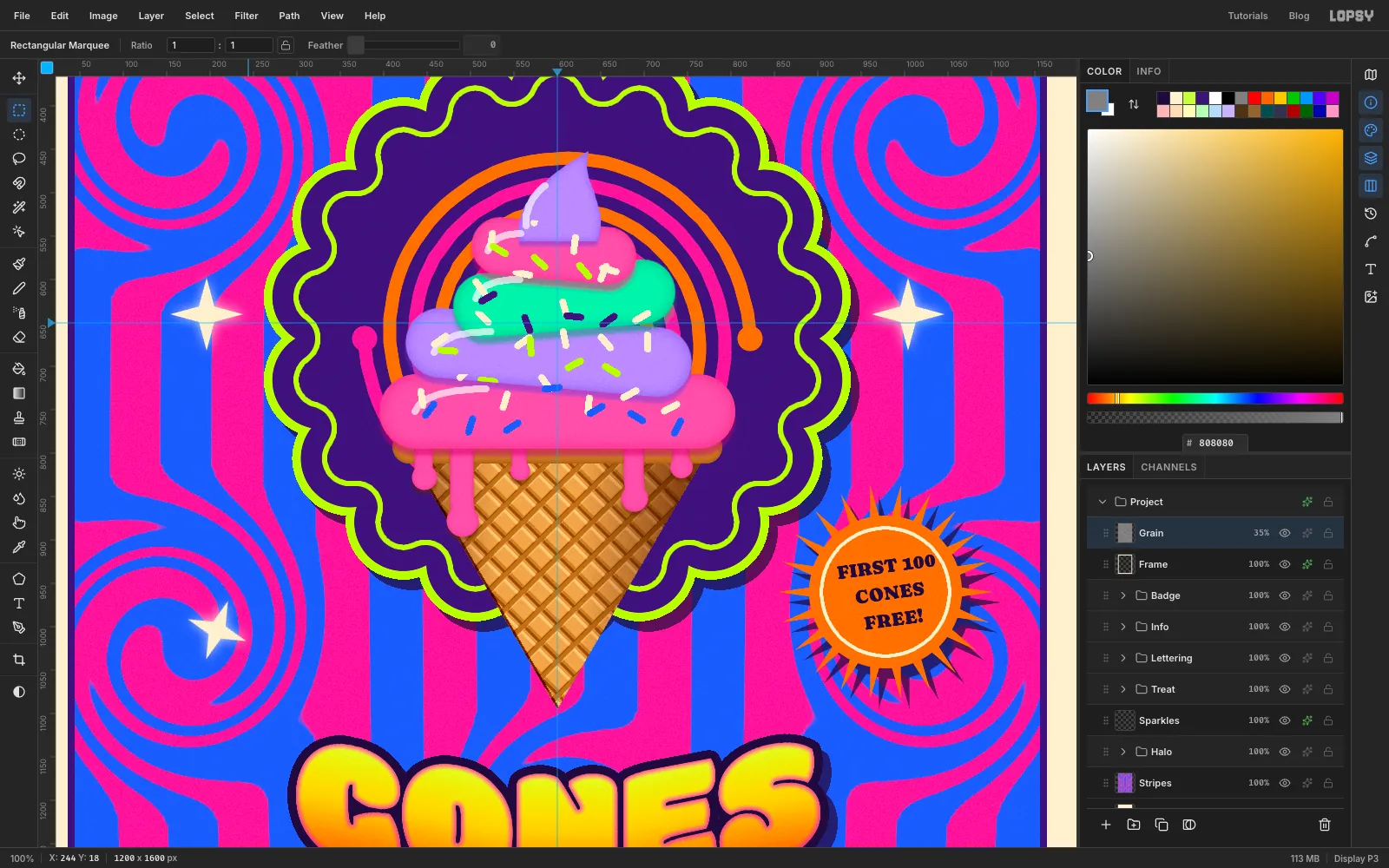Image resolution: width=1389 pixels, height=868 pixels.
Task: Open the Filter menu
Action: (247, 16)
